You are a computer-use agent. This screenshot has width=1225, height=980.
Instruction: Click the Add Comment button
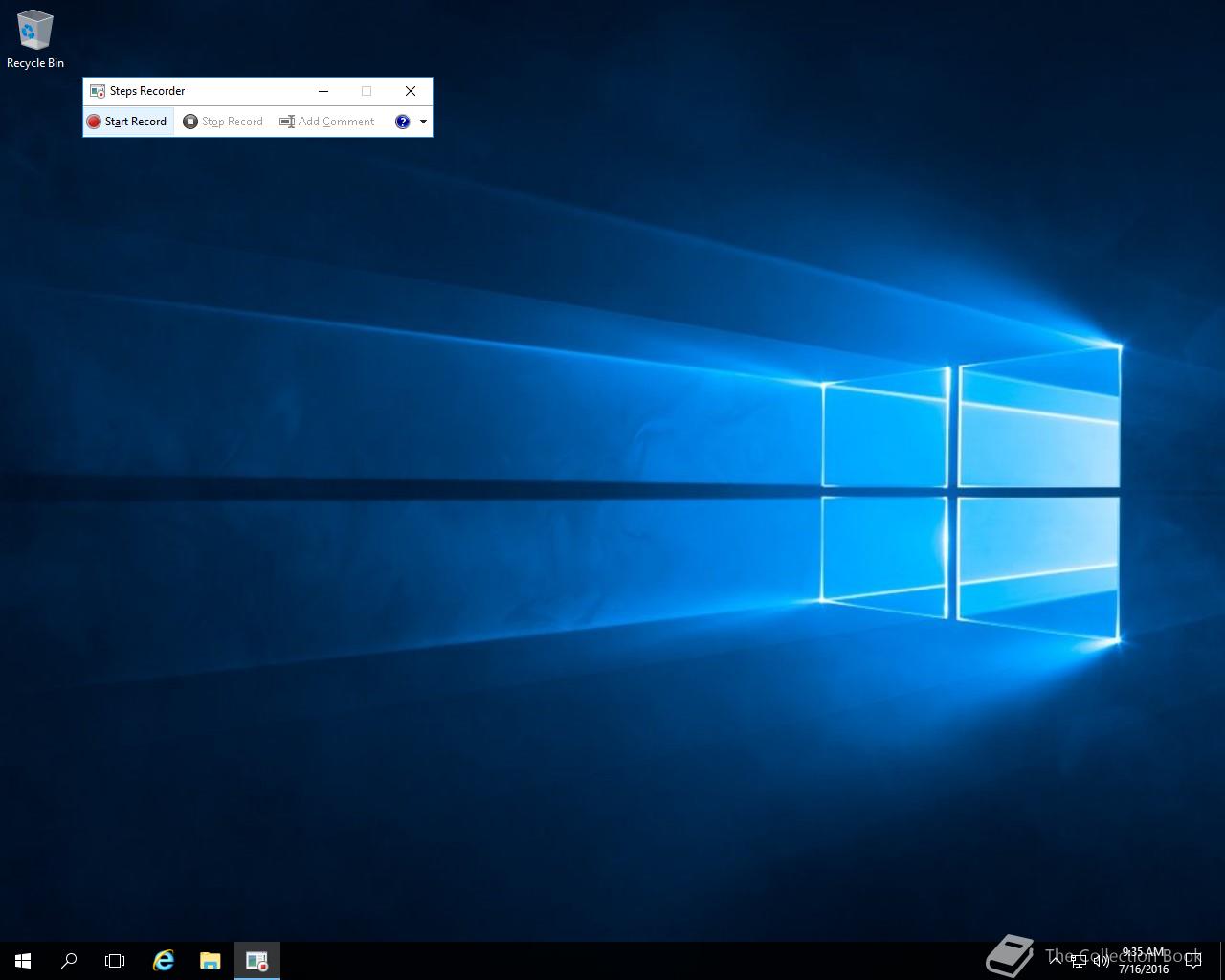327,122
